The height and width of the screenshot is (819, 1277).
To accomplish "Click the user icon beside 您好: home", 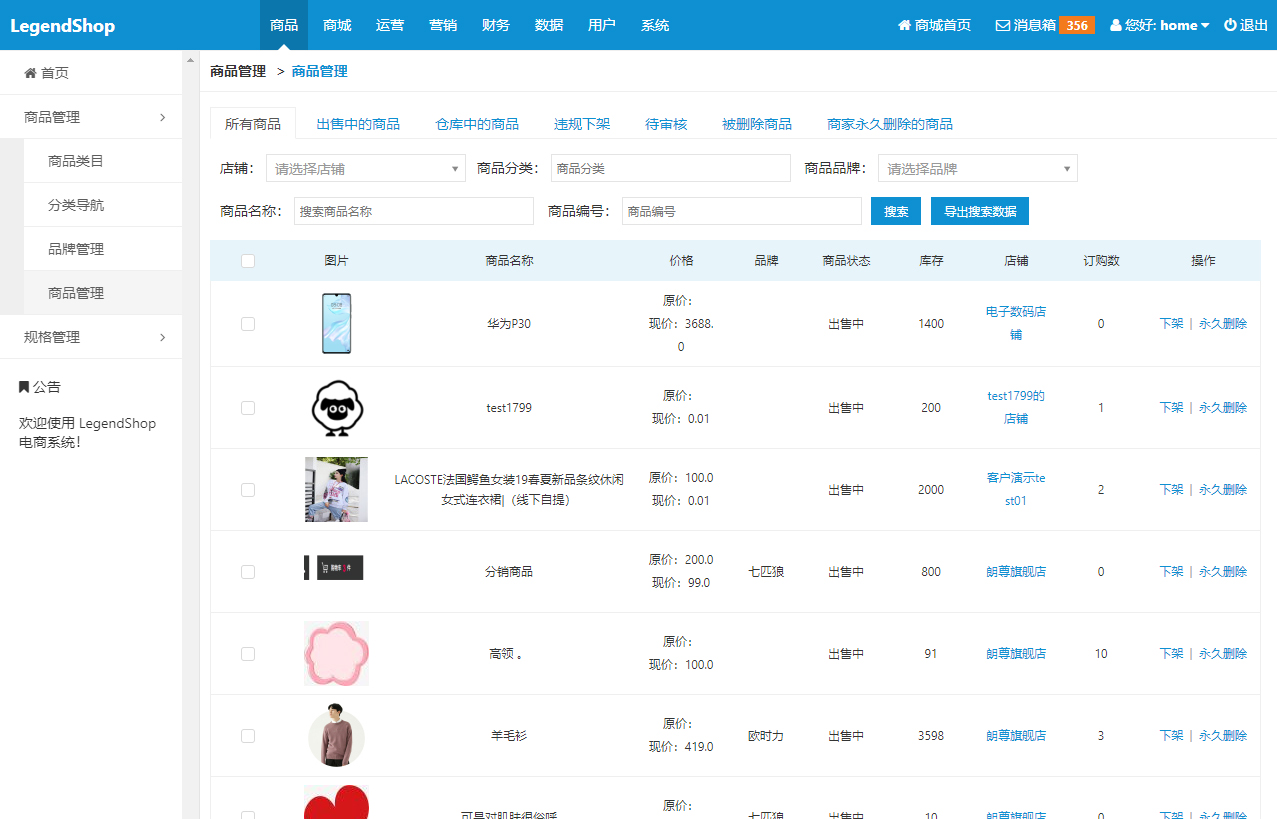I will click(1116, 25).
